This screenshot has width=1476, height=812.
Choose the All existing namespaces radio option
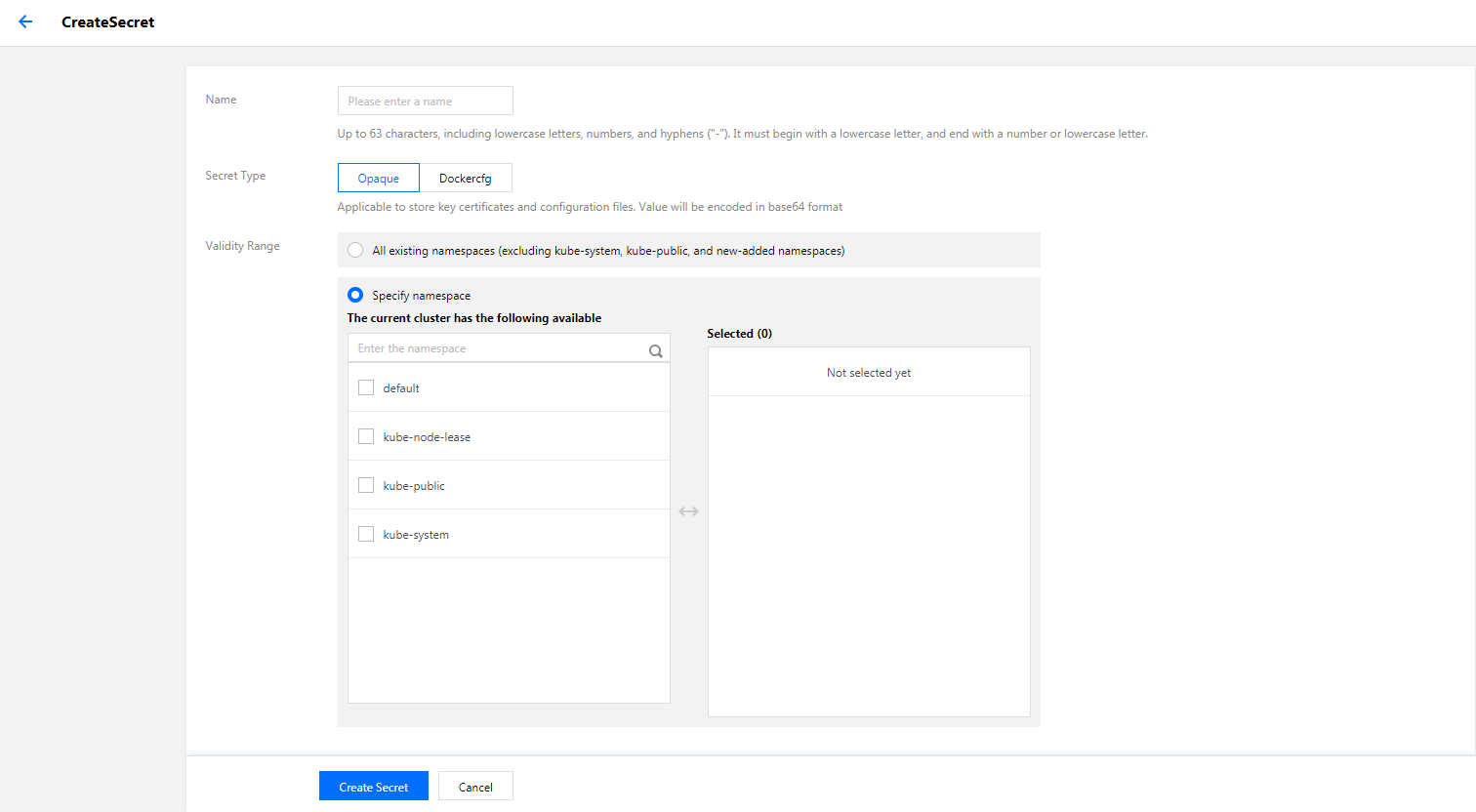(355, 250)
